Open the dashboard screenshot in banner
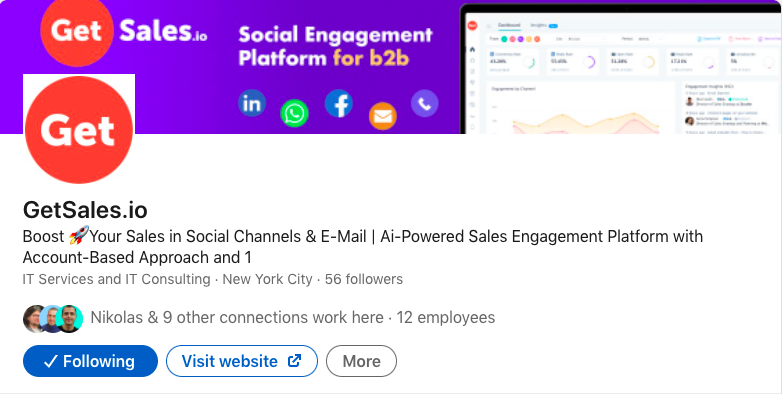The width and height of the screenshot is (782, 394). tap(621, 69)
